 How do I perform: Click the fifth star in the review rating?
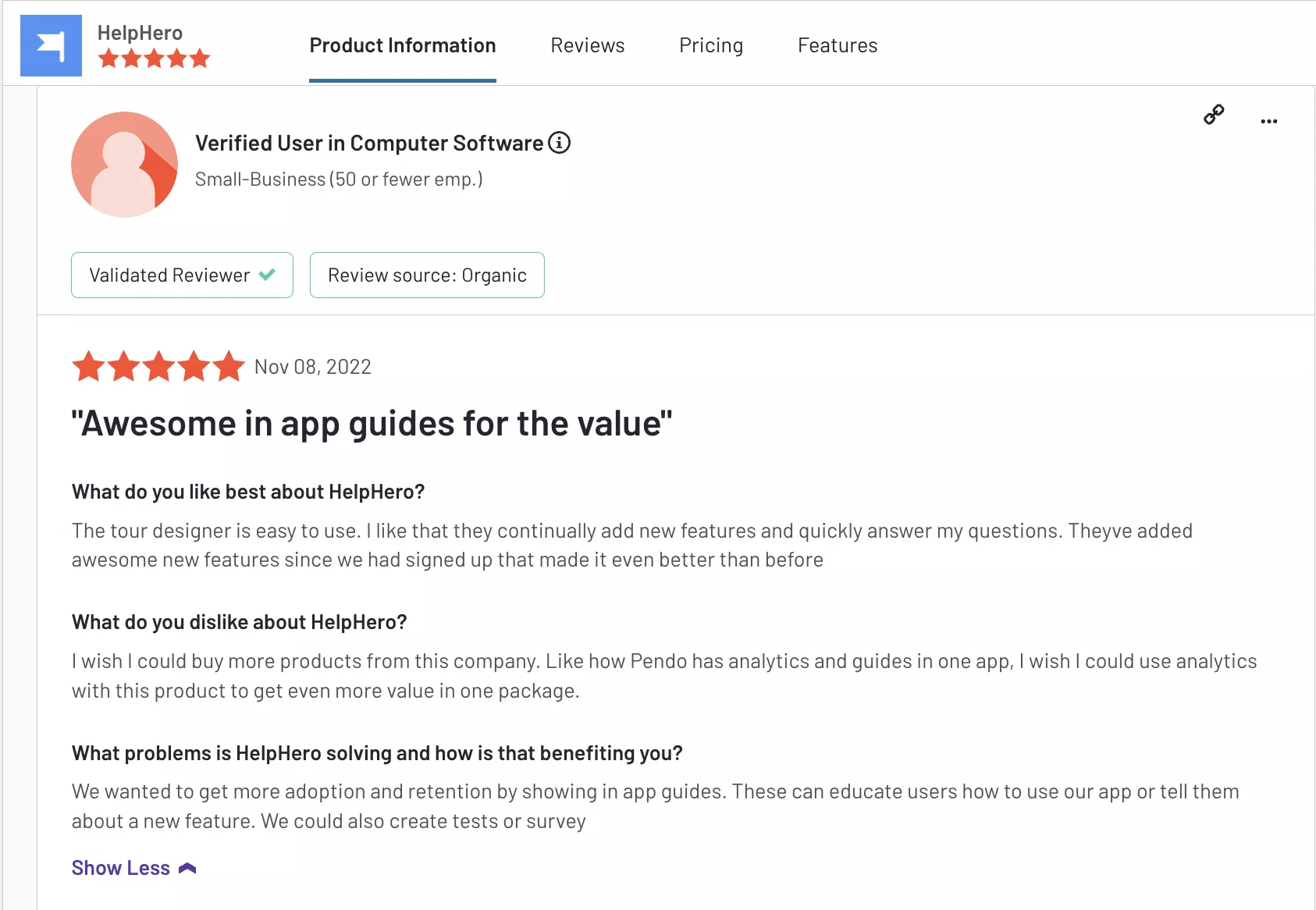point(228,365)
